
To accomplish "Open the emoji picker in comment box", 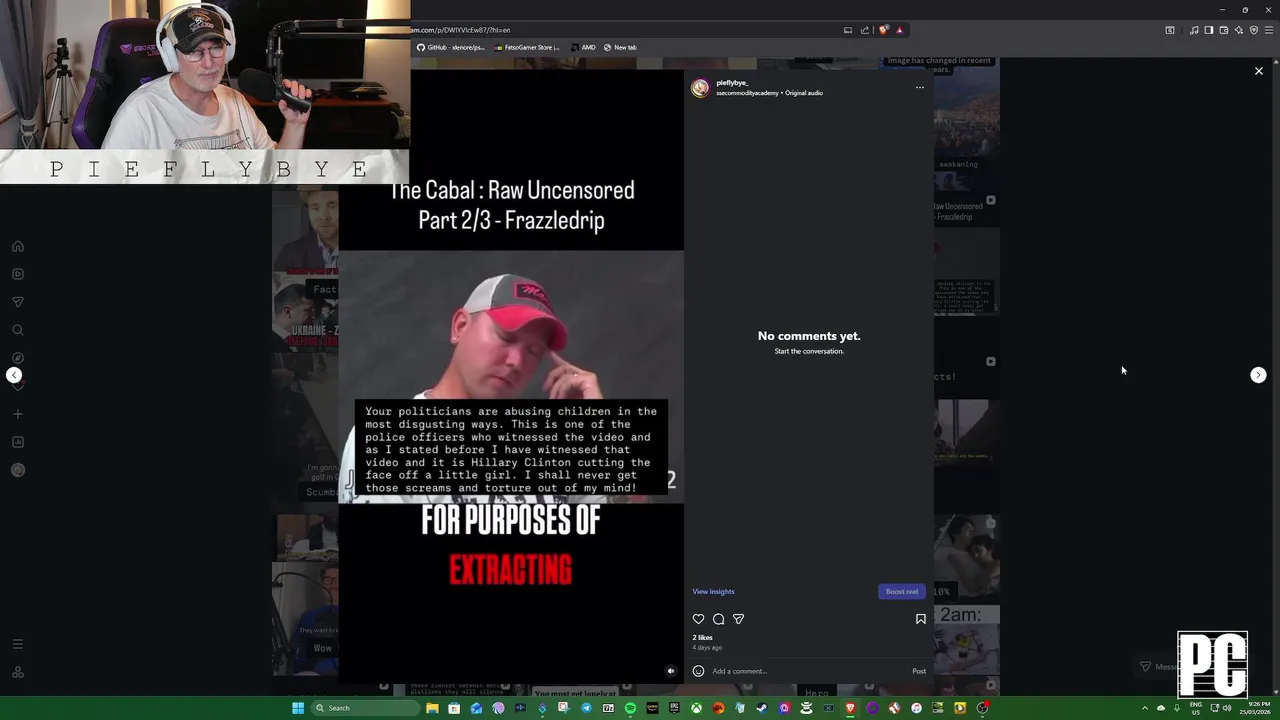I will (x=698, y=671).
